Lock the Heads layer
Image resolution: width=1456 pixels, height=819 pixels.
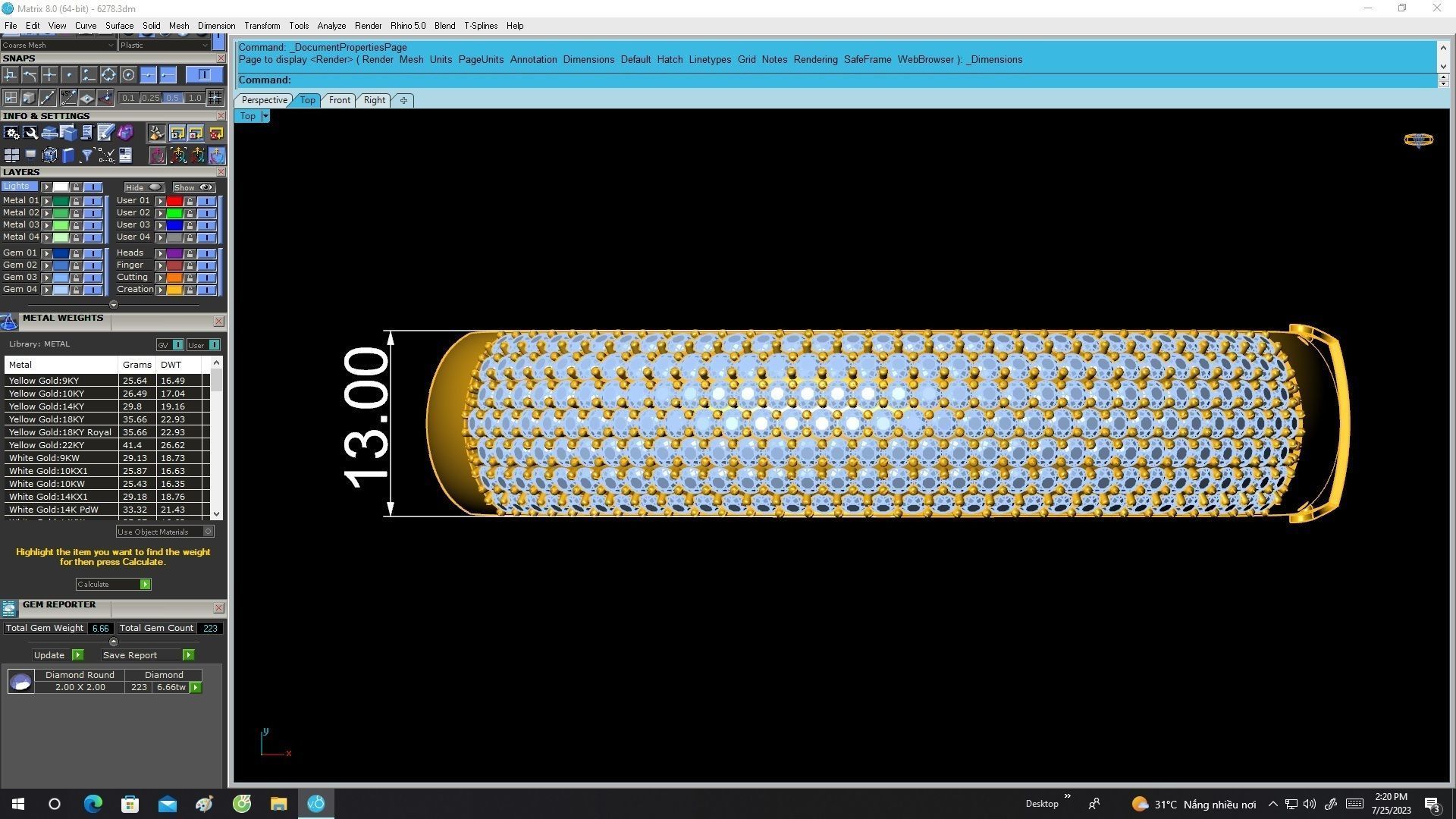[x=190, y=253]
